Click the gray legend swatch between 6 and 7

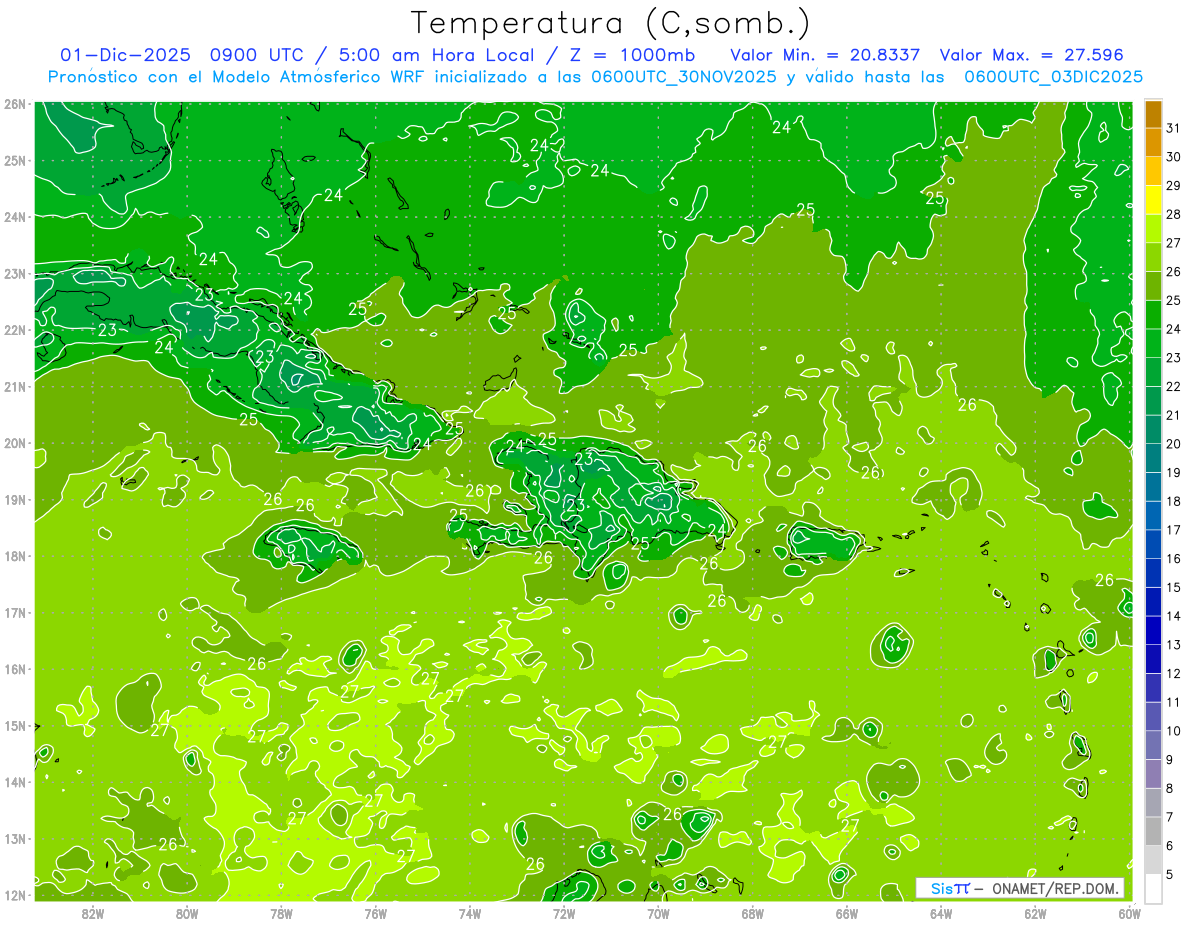1153,831
